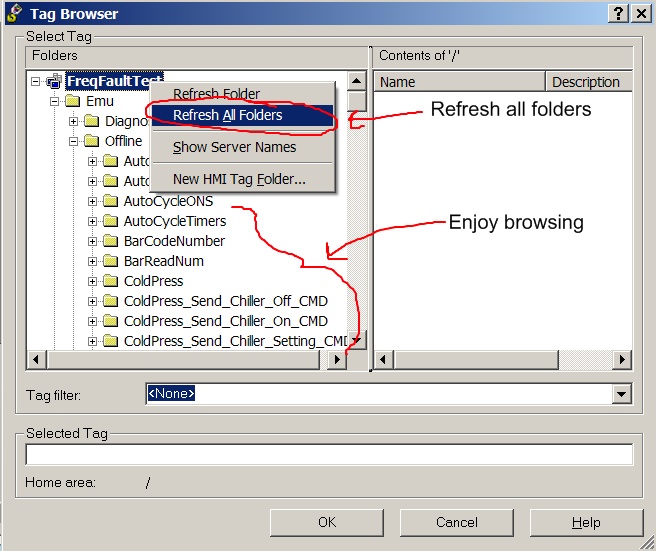Screen dimensions: 656x551
Task: Click the Tag Browser title bar icon
Action: (x=15, y=13)
